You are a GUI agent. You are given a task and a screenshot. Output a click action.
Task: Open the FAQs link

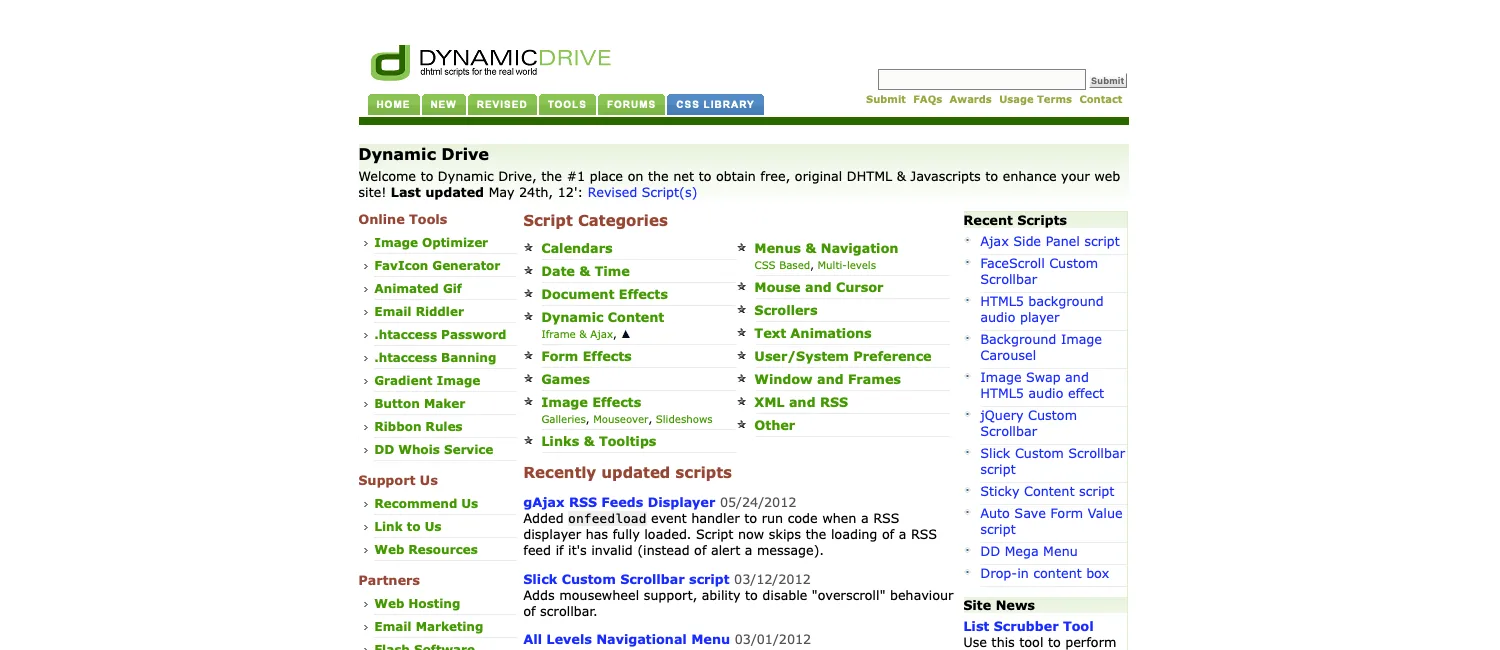click(927, 100)
